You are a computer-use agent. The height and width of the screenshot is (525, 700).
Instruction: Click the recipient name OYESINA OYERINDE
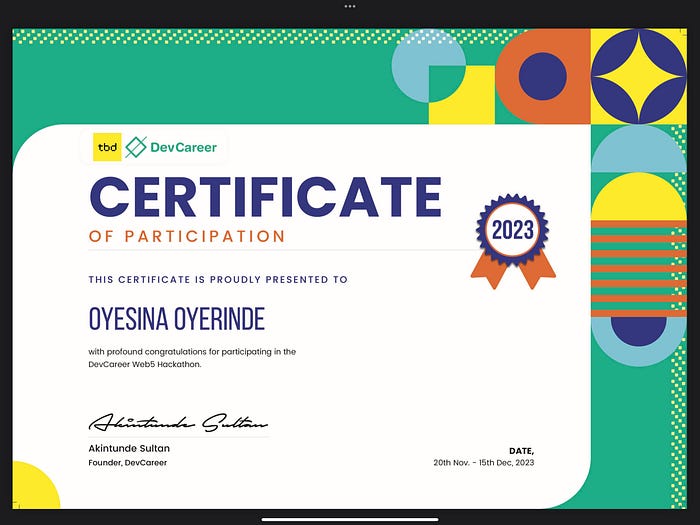[177, 319]
